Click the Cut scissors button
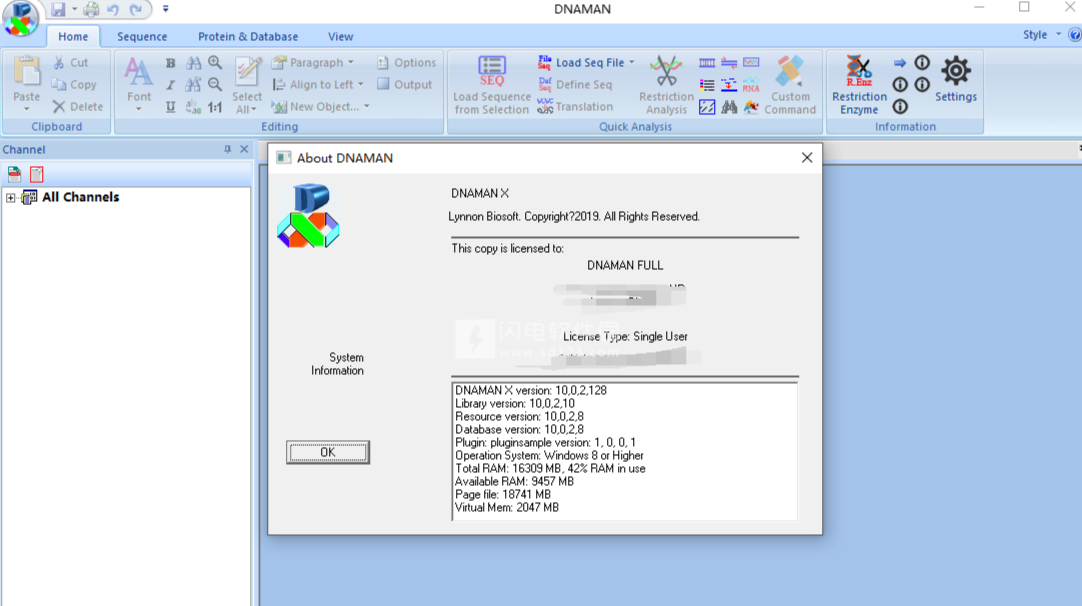This screenshot has width=1082, height=606. [71, 63]
